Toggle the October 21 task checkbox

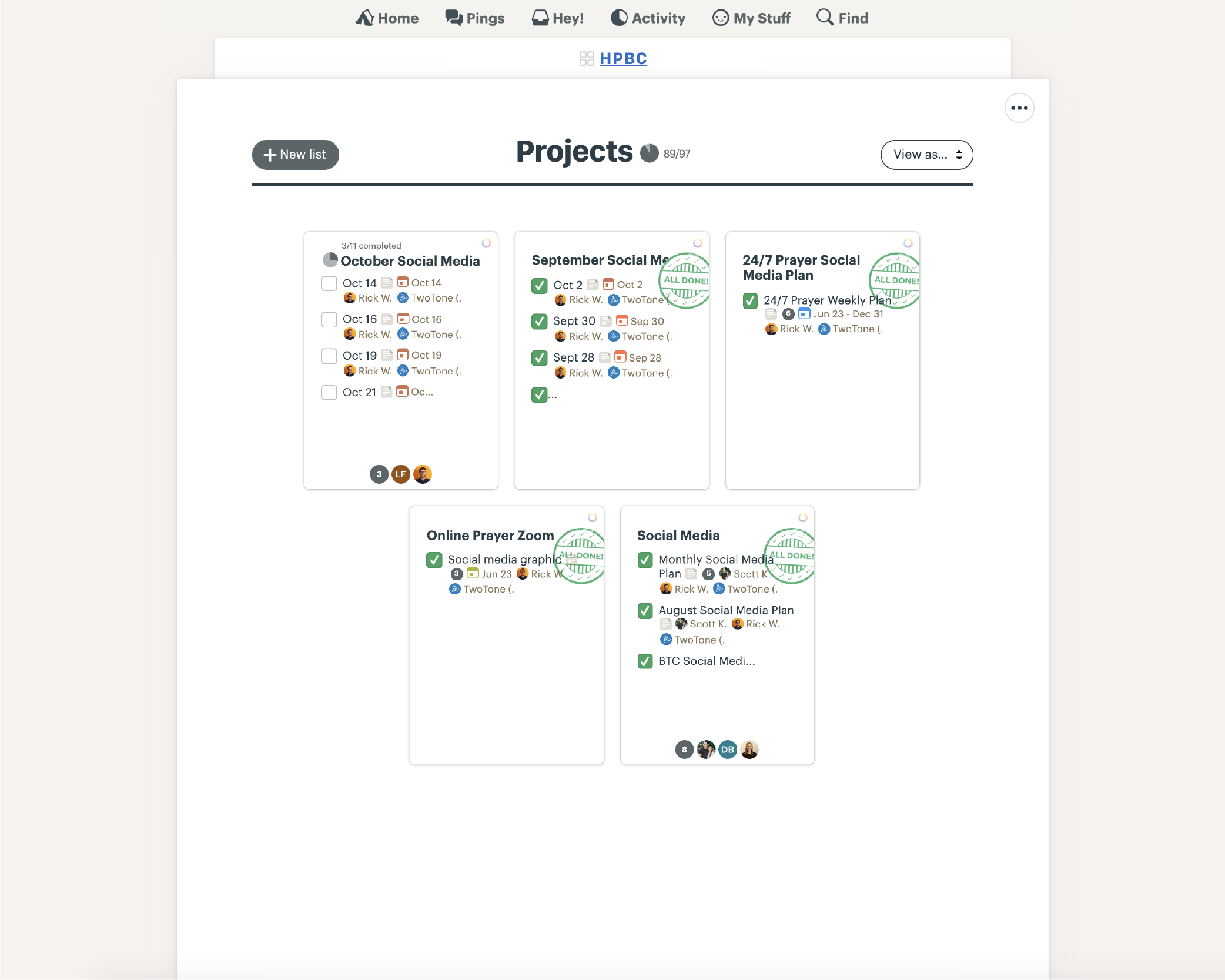(x=329, y=391)
